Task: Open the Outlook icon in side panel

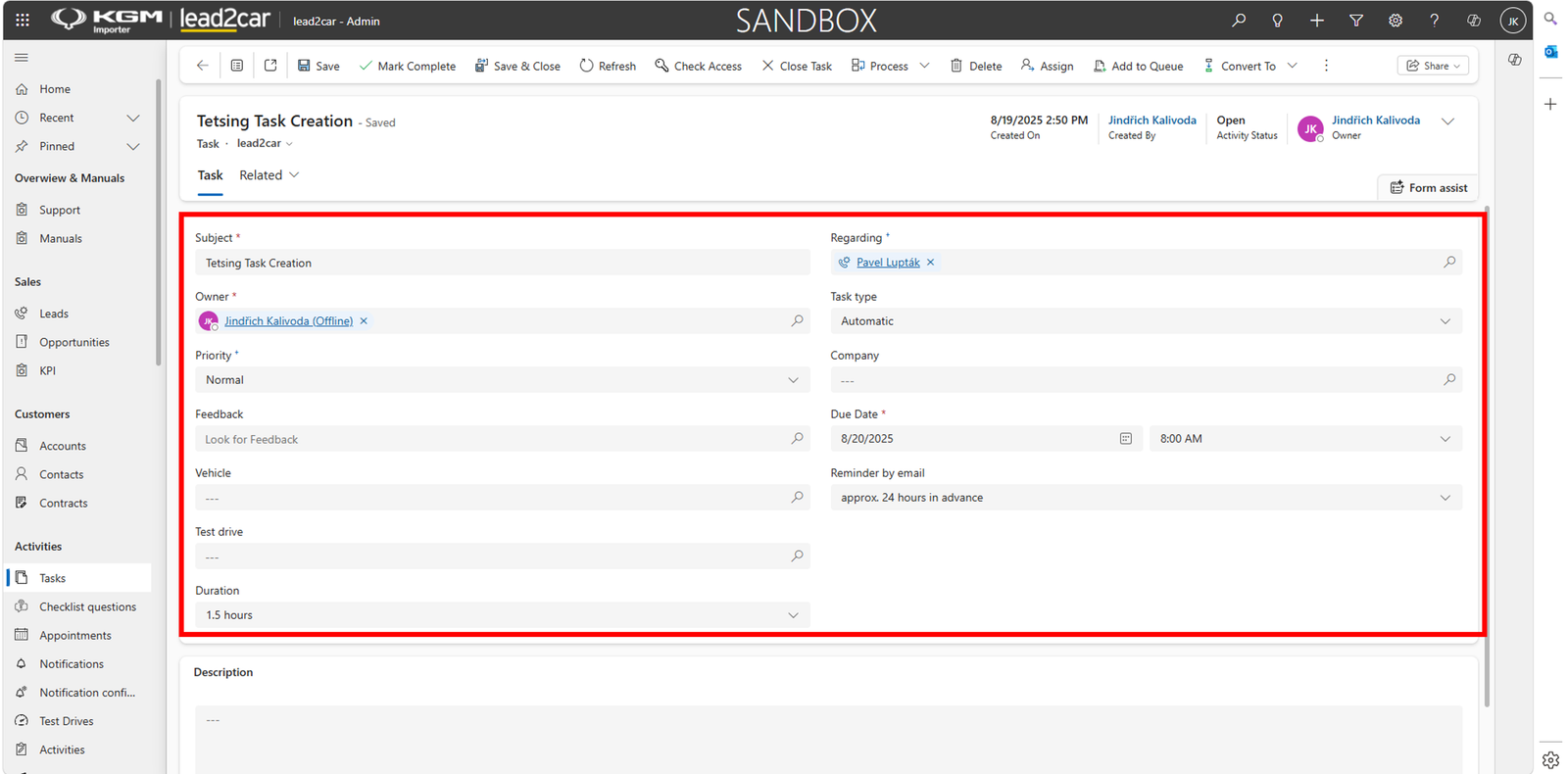Action: click(1550, 51)
